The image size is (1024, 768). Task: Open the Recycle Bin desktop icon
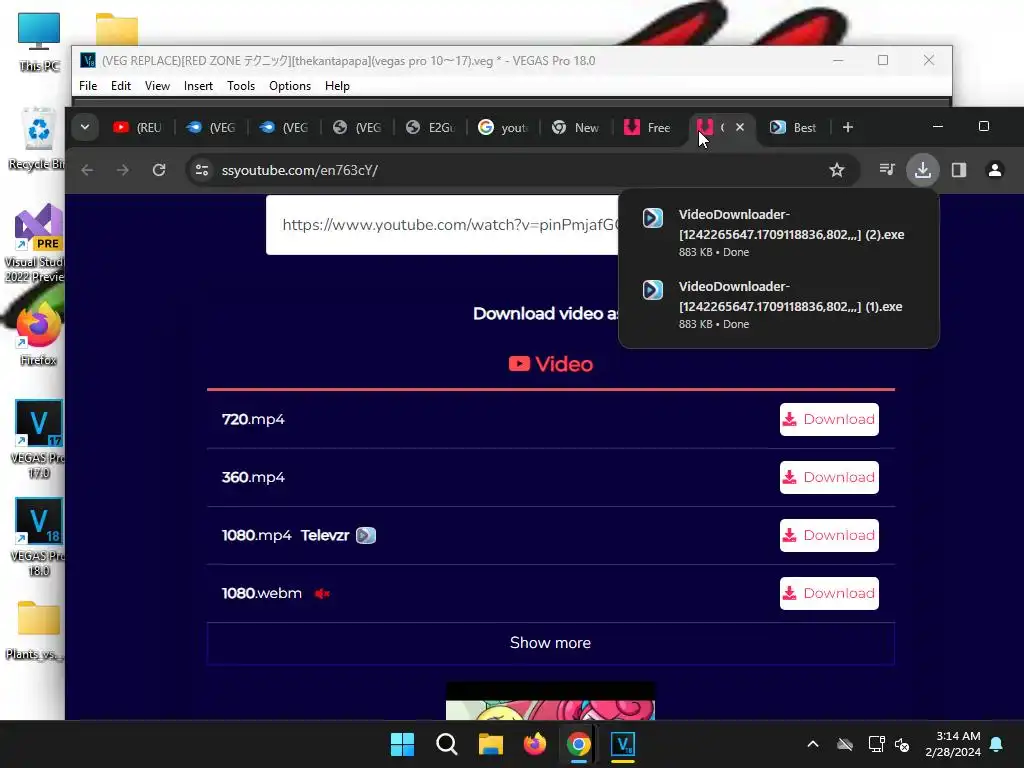pos(37,138)
